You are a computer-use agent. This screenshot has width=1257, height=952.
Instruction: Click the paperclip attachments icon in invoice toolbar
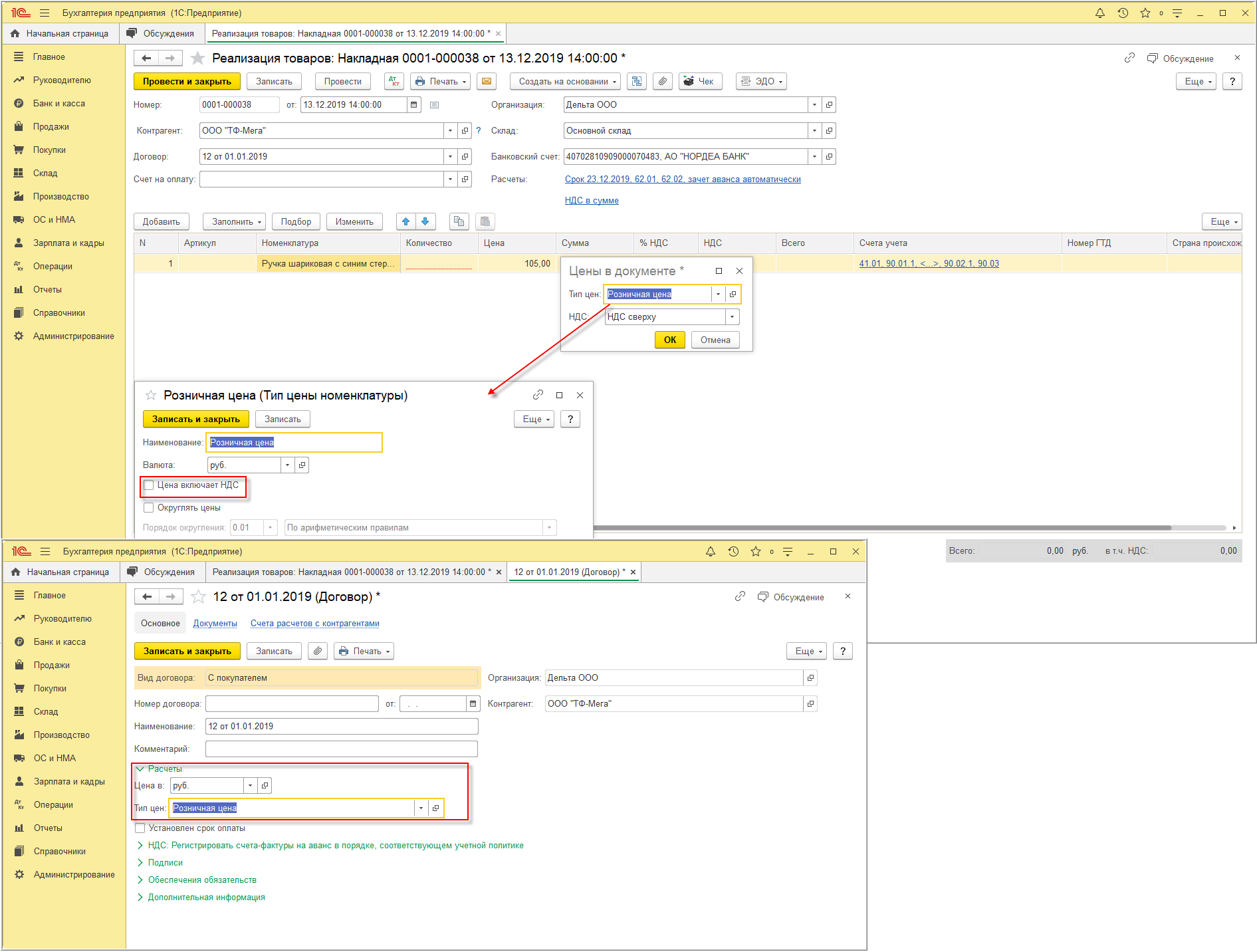pyautogui.click(x=662, y=81)
